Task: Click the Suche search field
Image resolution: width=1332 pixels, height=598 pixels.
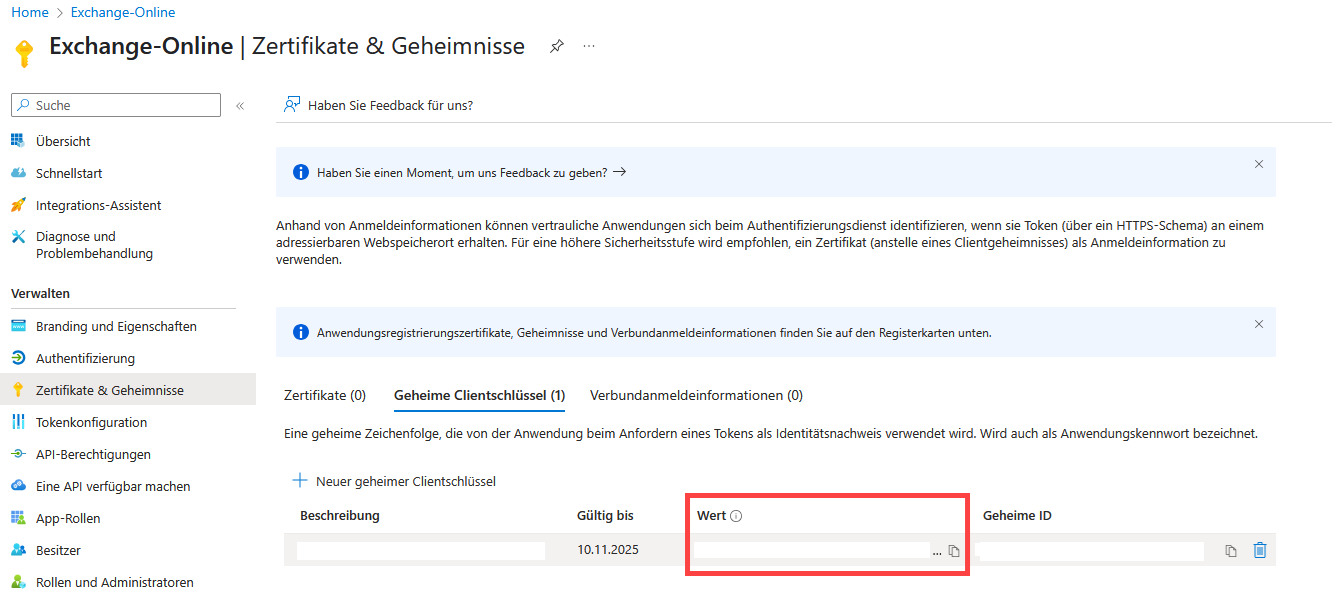Action: [116, 105]
